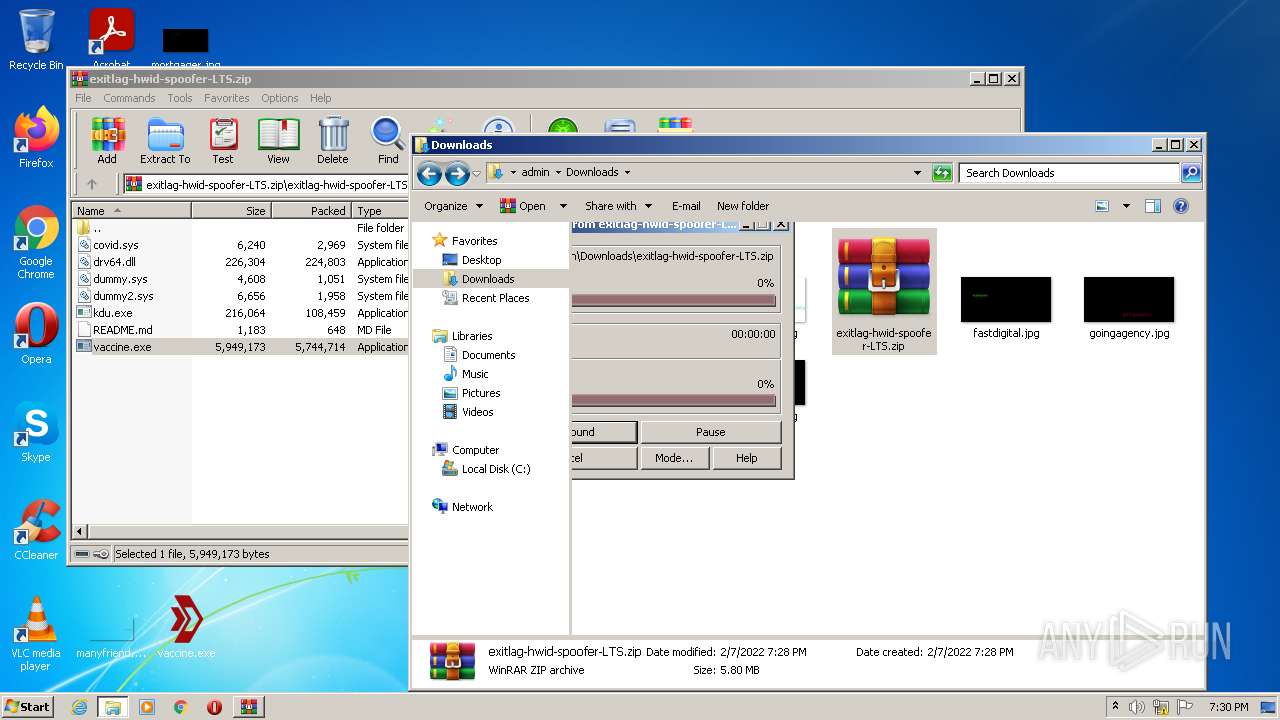Expand the view options dropdown arrow
Screen dimensions: 1280x720
pos(1126,206)
